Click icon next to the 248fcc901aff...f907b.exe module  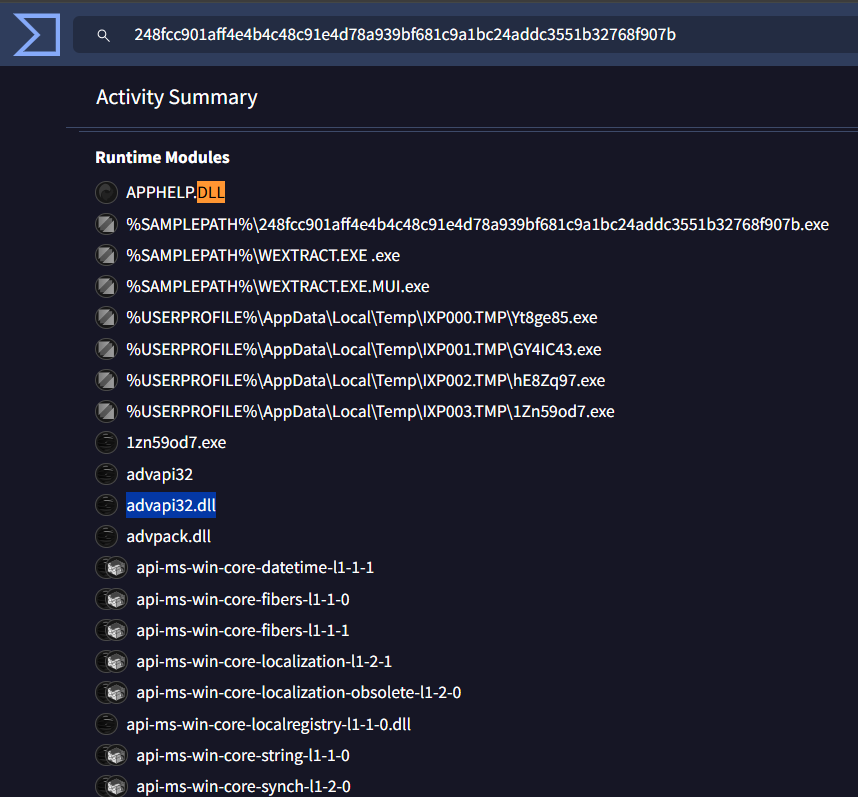(x=107, y=224)
